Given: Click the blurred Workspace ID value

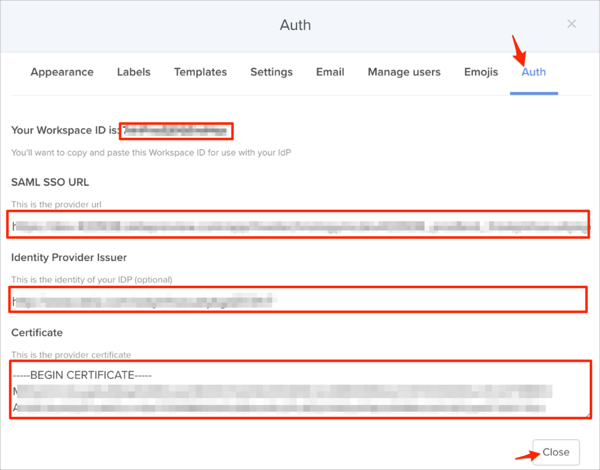Looking at the screenshot, I should 176,131.
